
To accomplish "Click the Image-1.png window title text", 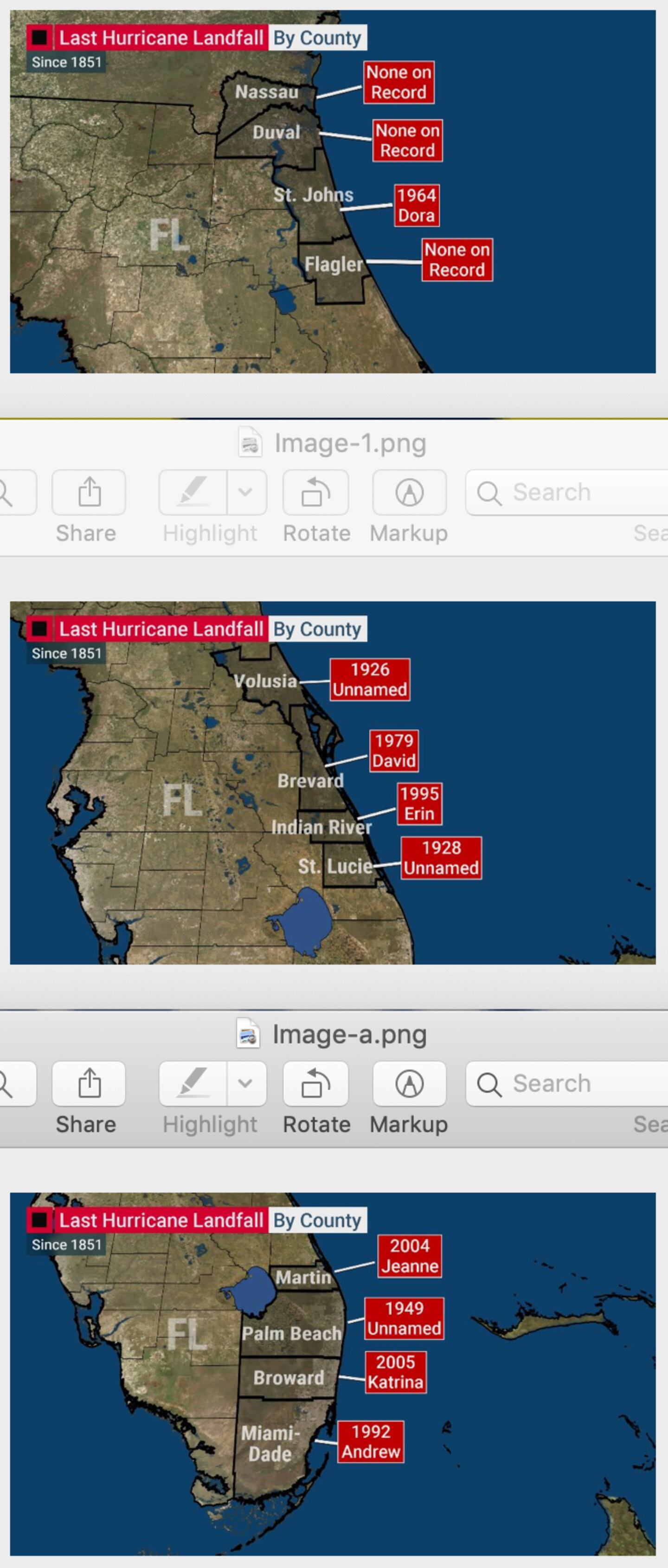I will click(x=350, y=443).
